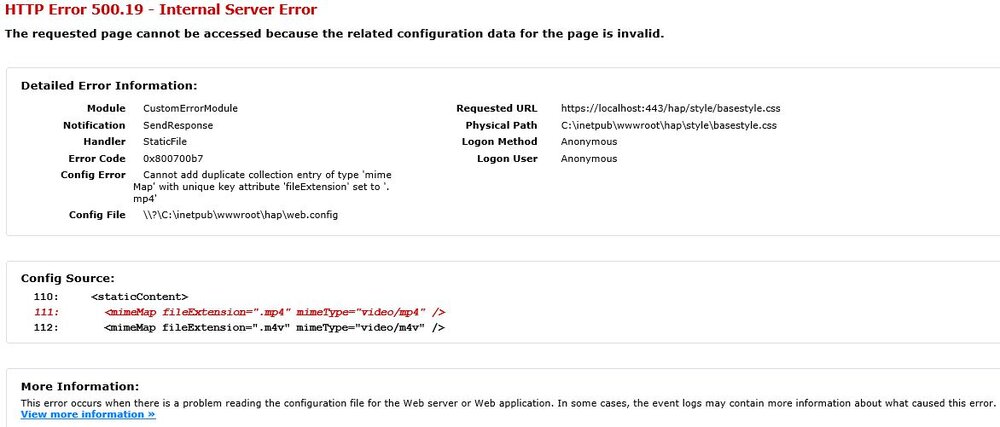Open the View more information link

88,414
